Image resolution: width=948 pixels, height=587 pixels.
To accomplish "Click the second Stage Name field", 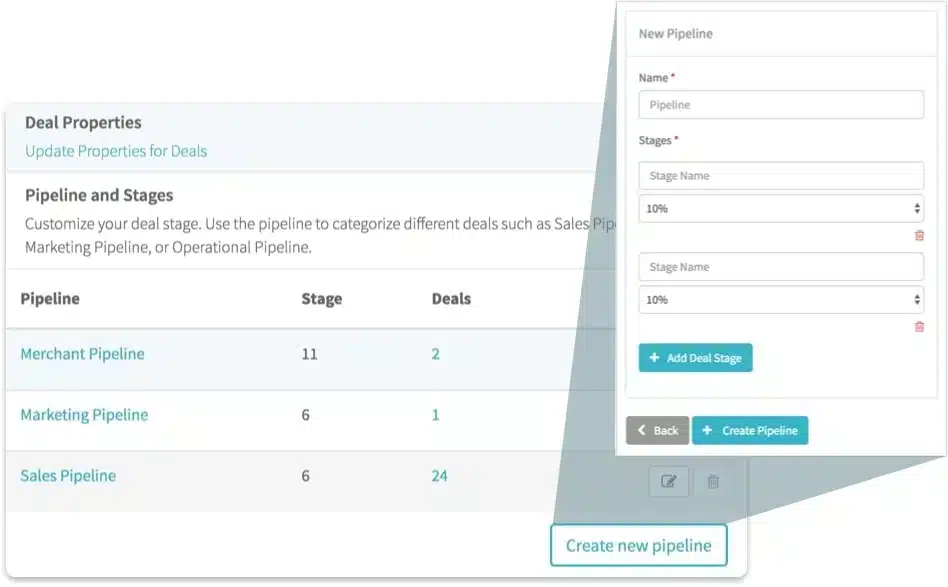I will pos(781,267).
